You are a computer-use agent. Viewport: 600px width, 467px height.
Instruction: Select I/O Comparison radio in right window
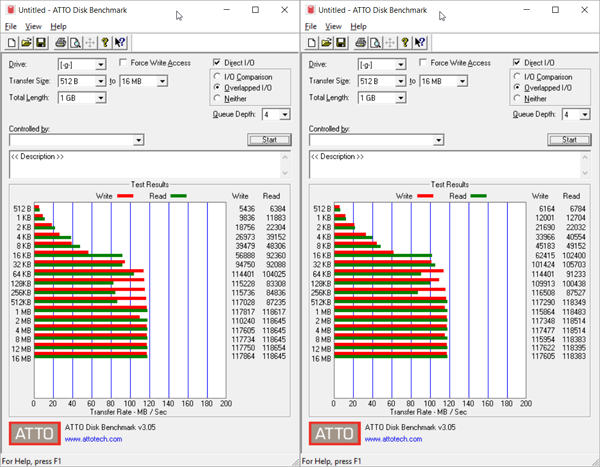517,77
